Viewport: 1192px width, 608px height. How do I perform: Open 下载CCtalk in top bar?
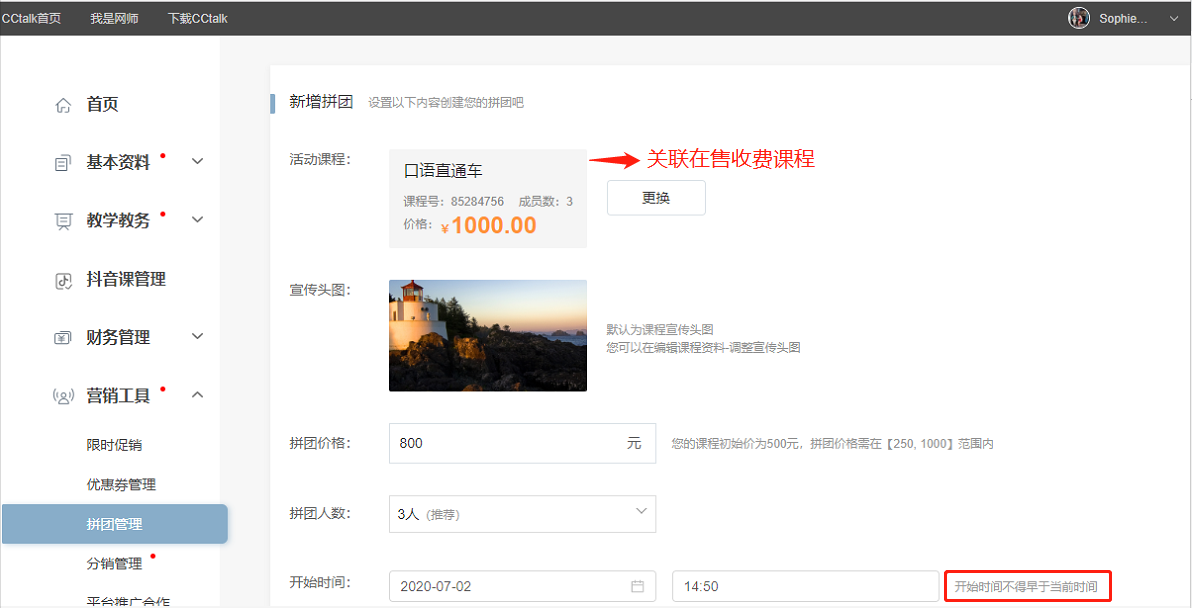198,18
